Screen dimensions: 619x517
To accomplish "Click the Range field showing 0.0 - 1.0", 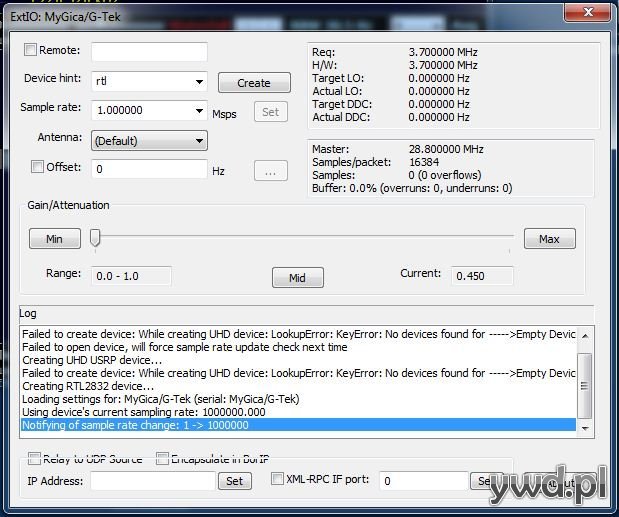I will pos(131,276).
